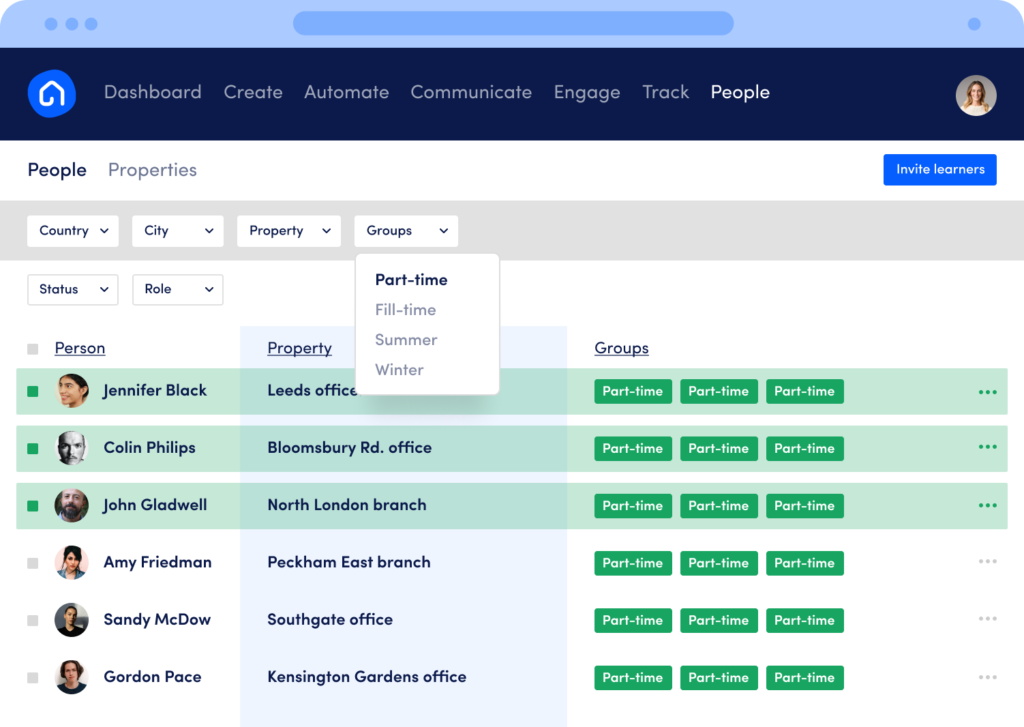Click more options for John Gladwell row
This screenshot has width=1024, height=727.
coord(987,506)
